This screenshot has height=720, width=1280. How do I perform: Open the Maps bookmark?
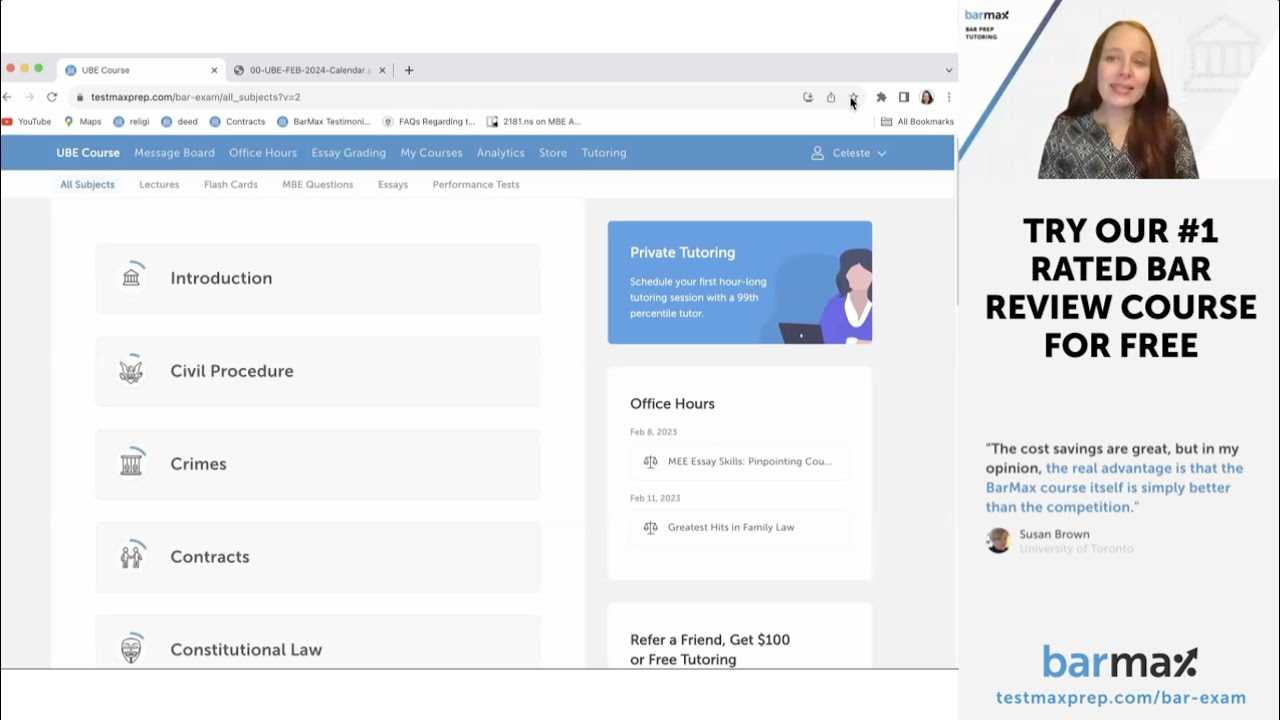(x=83, y=121)
